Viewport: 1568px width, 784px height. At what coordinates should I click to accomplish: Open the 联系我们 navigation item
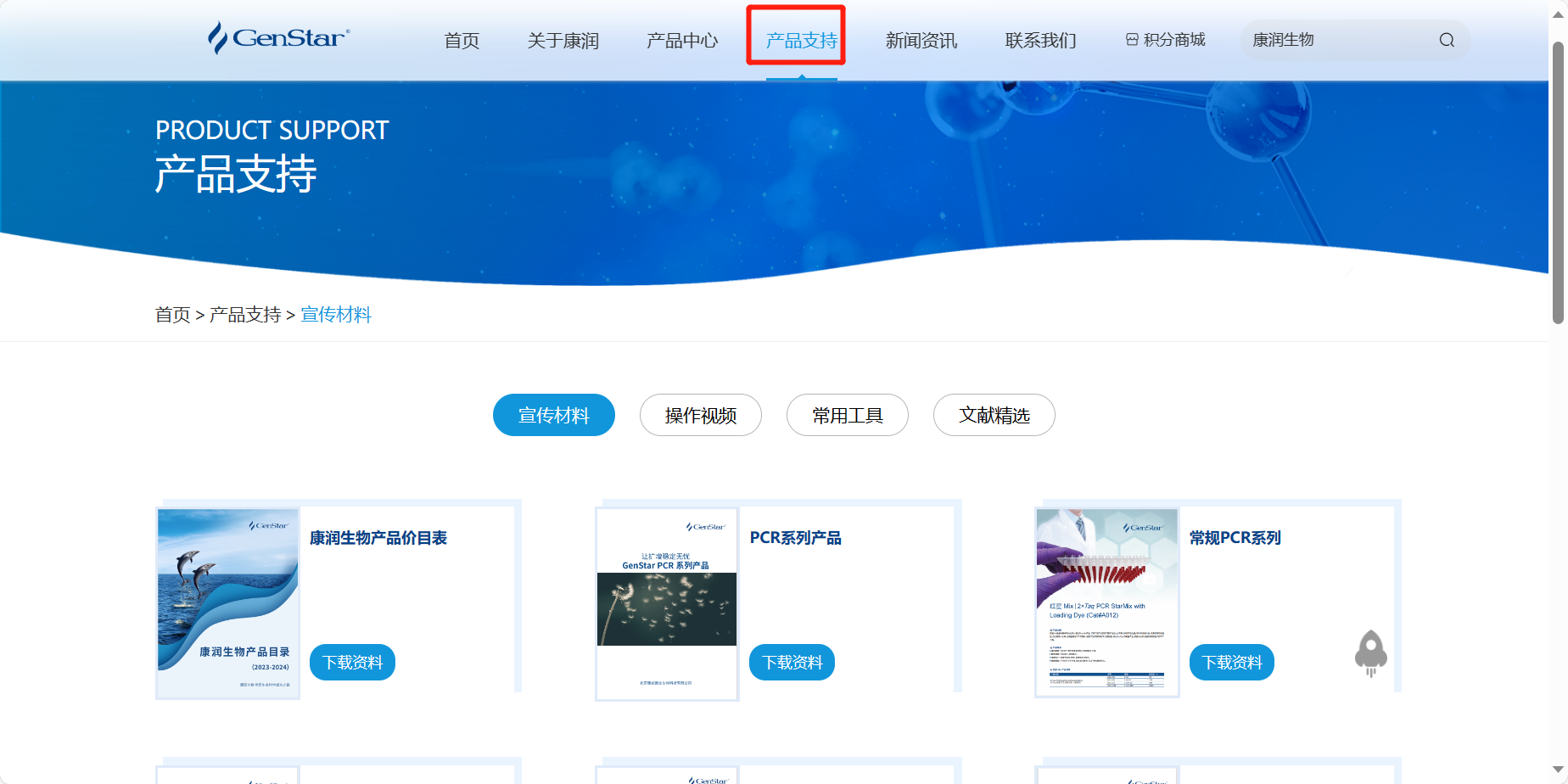coord(1040,41)
